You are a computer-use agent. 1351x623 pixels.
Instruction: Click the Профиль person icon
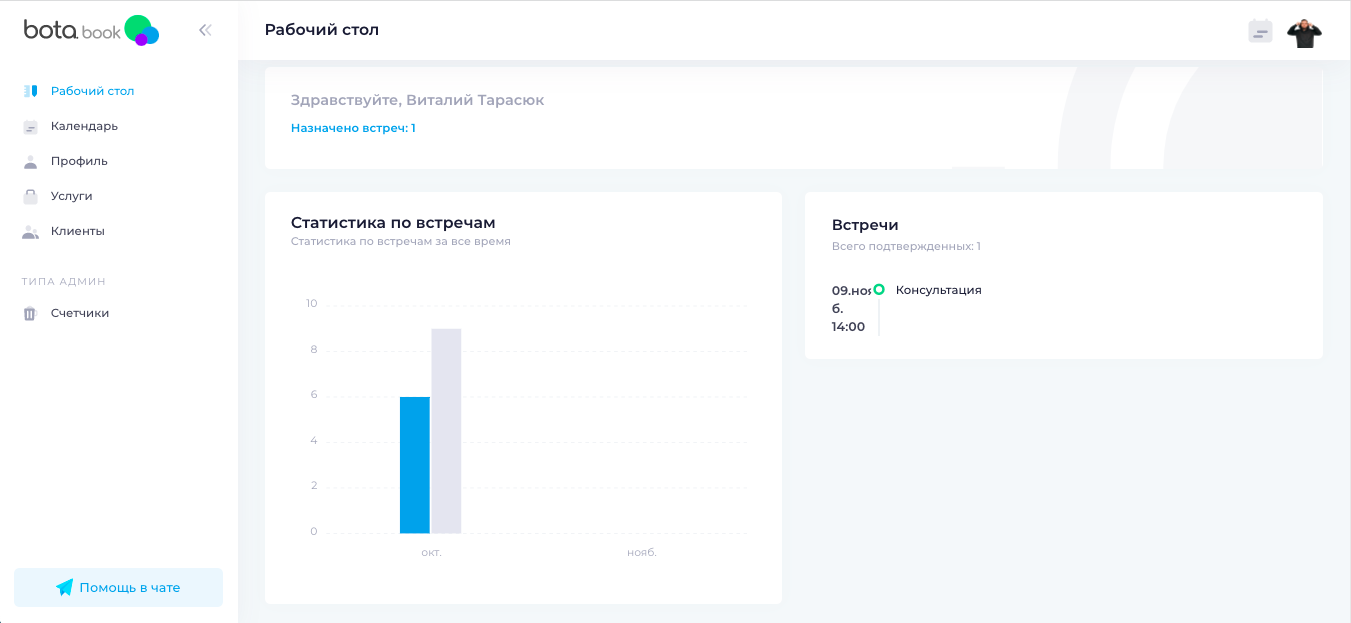click(30, 161)
